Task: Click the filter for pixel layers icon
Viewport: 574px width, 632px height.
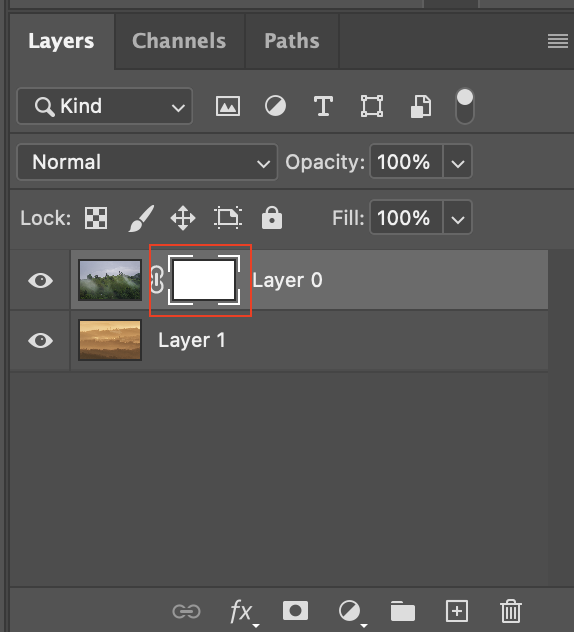Action: [x=228, y=106]
